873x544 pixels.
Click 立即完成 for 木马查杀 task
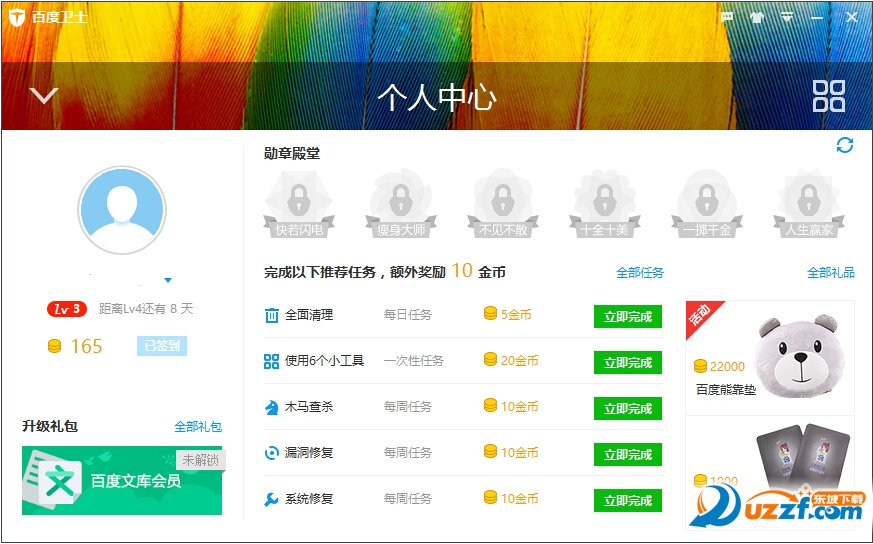[x=627, y=408]
